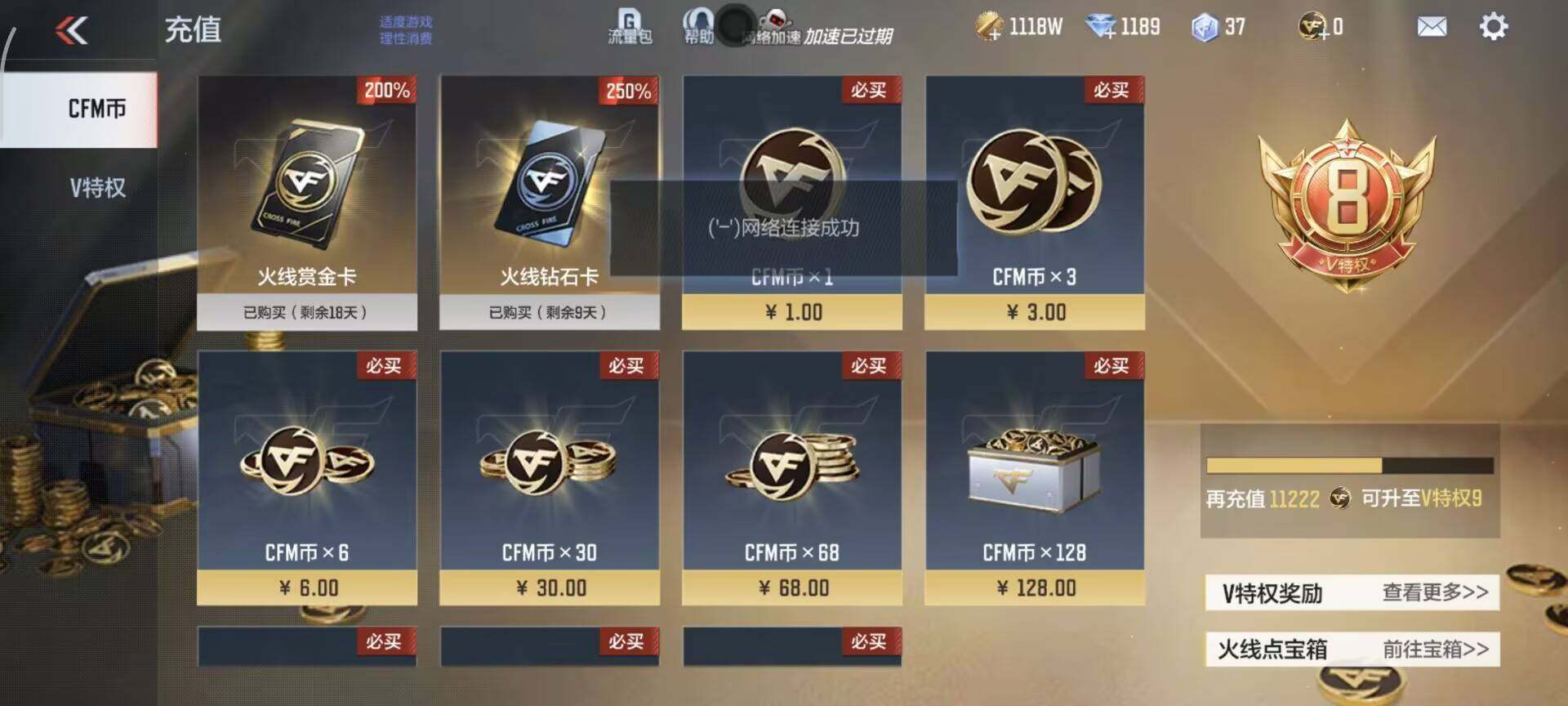Tap the gold coin balance plus icon
This screenshot has height=706, width=1568.
tap(988, 27)
